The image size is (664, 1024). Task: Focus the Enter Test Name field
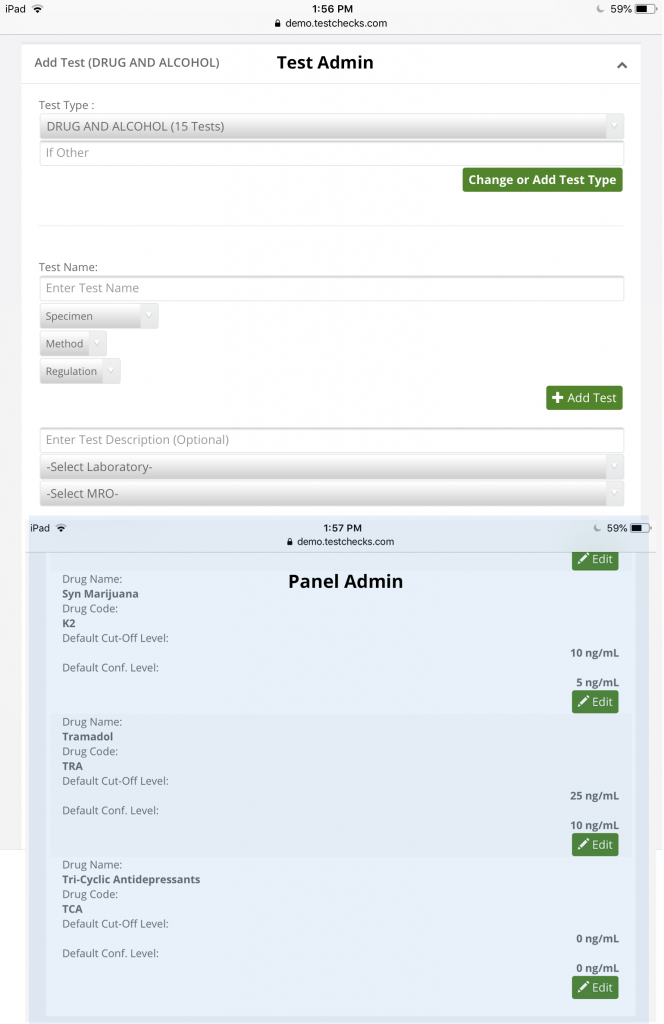[331, 288]
